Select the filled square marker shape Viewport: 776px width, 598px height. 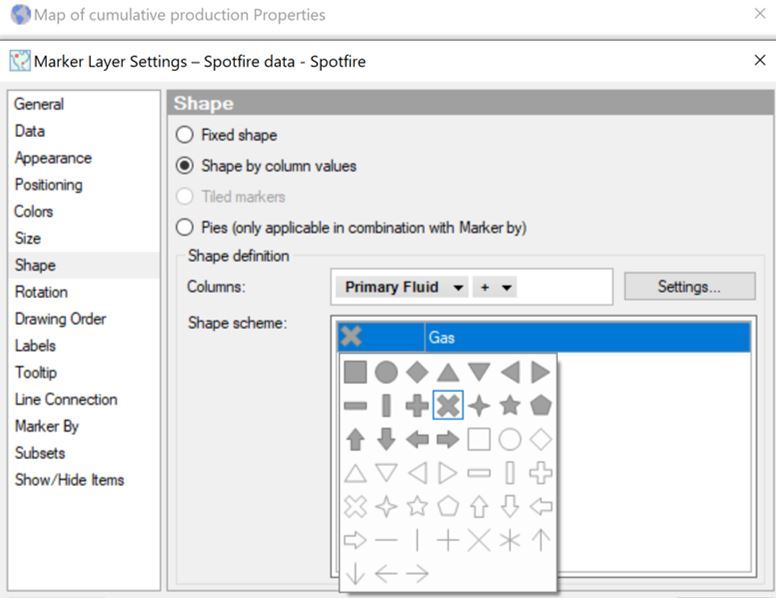pos(355,373)
